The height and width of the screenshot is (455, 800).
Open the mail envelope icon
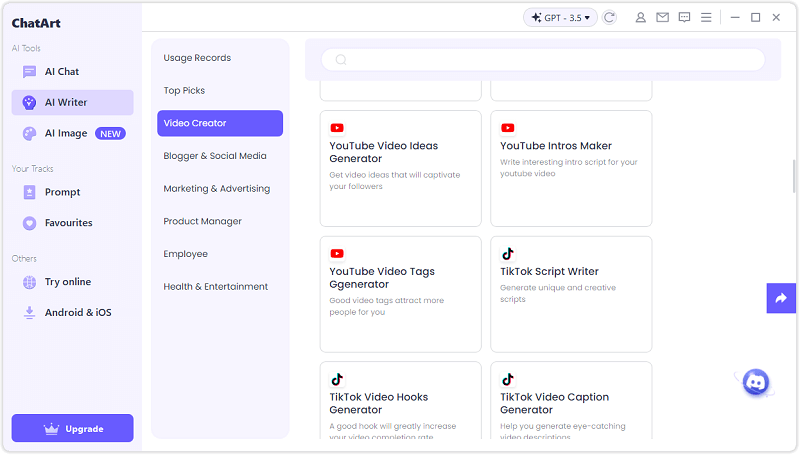662,17
